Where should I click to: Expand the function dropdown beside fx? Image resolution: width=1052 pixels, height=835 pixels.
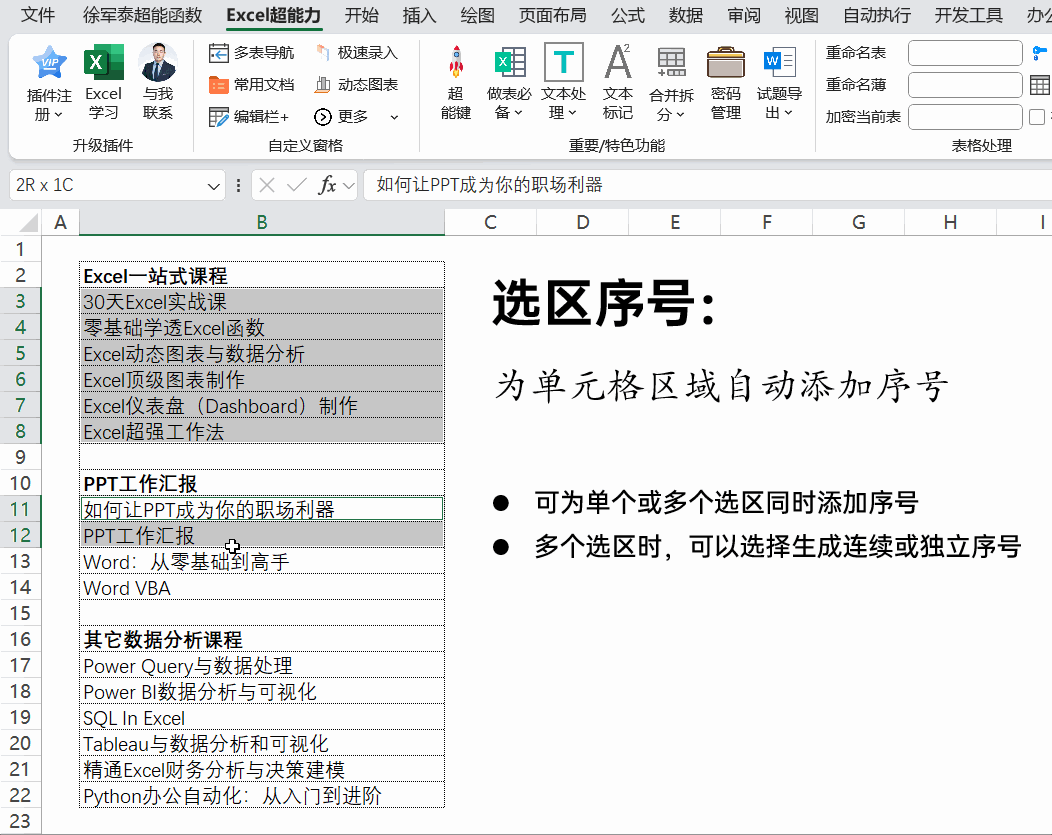coord(349,185)
